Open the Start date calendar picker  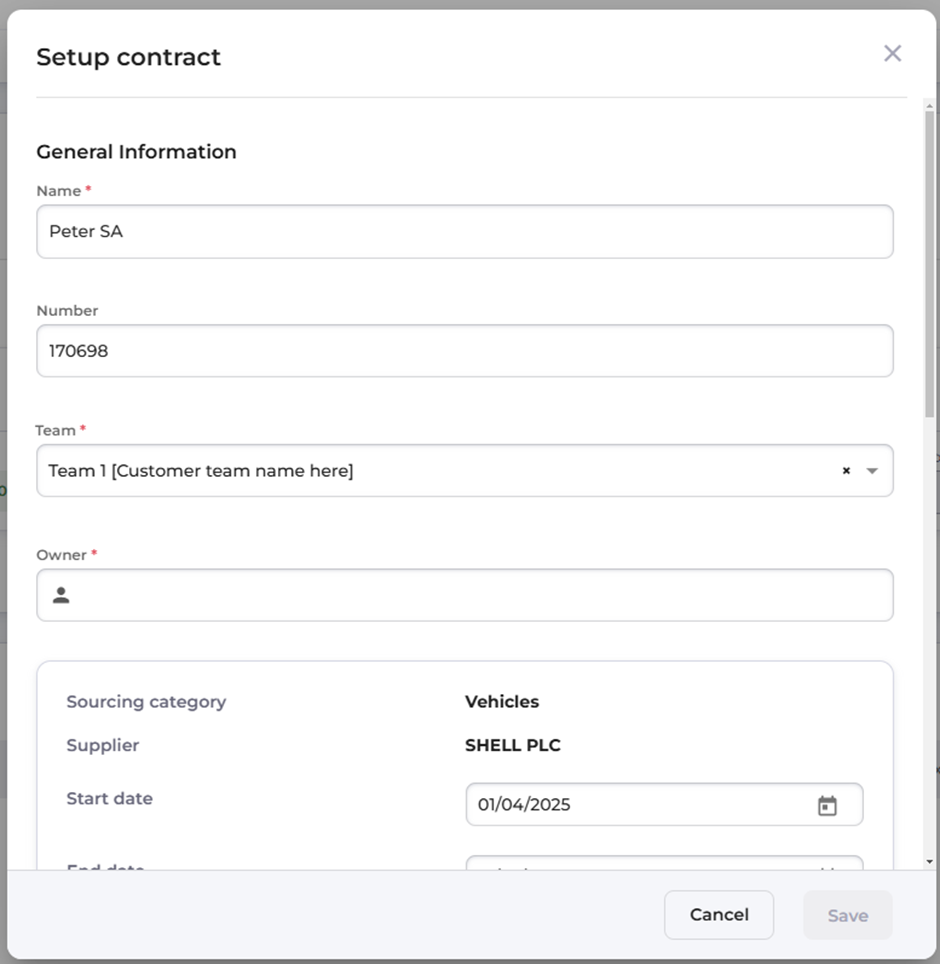coord(827,805)
